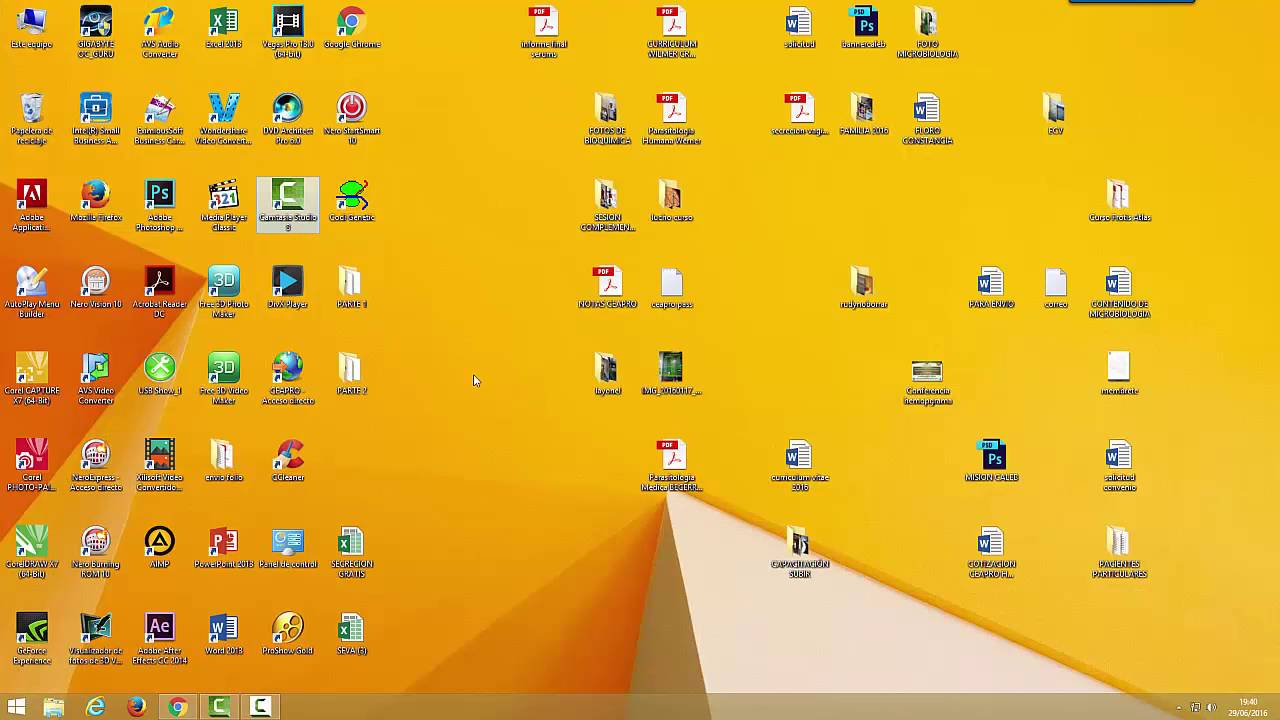The width and height of the screenshot is (1280, 720).
Task: Select the CONTENIDO DE MICROBIOLOGIA document
Action: pos(1120,293)
